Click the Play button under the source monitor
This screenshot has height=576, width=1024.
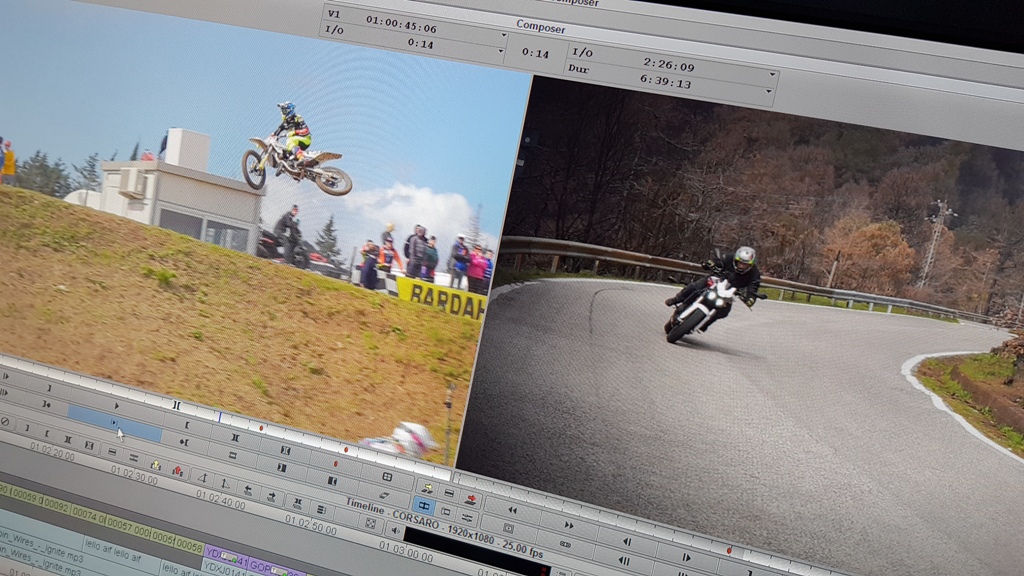117,406
